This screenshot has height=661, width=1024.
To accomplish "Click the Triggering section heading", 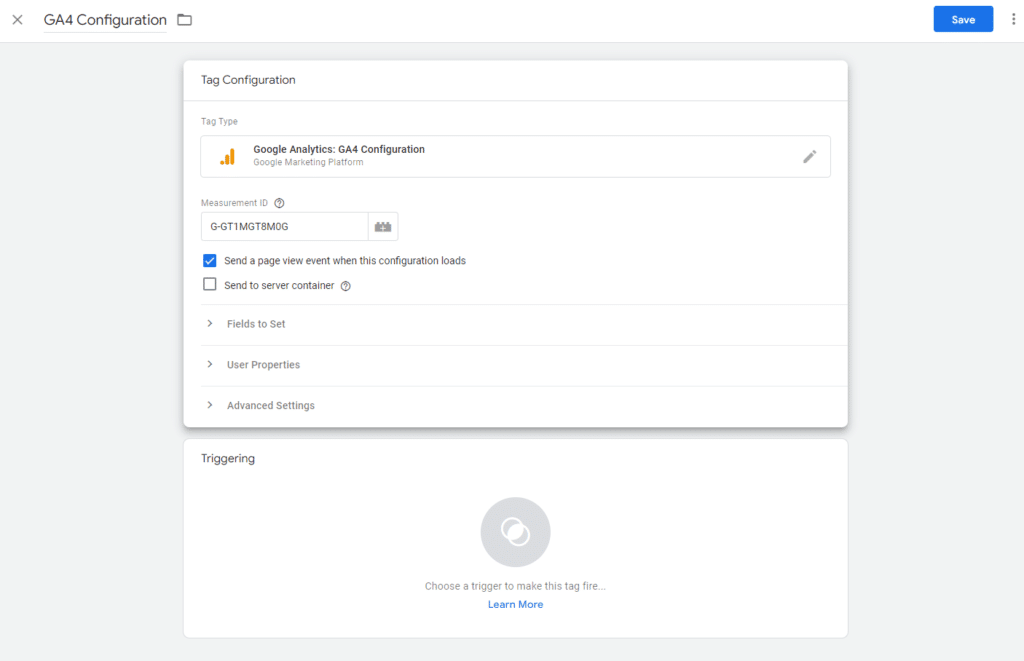I will pos(228,459).
